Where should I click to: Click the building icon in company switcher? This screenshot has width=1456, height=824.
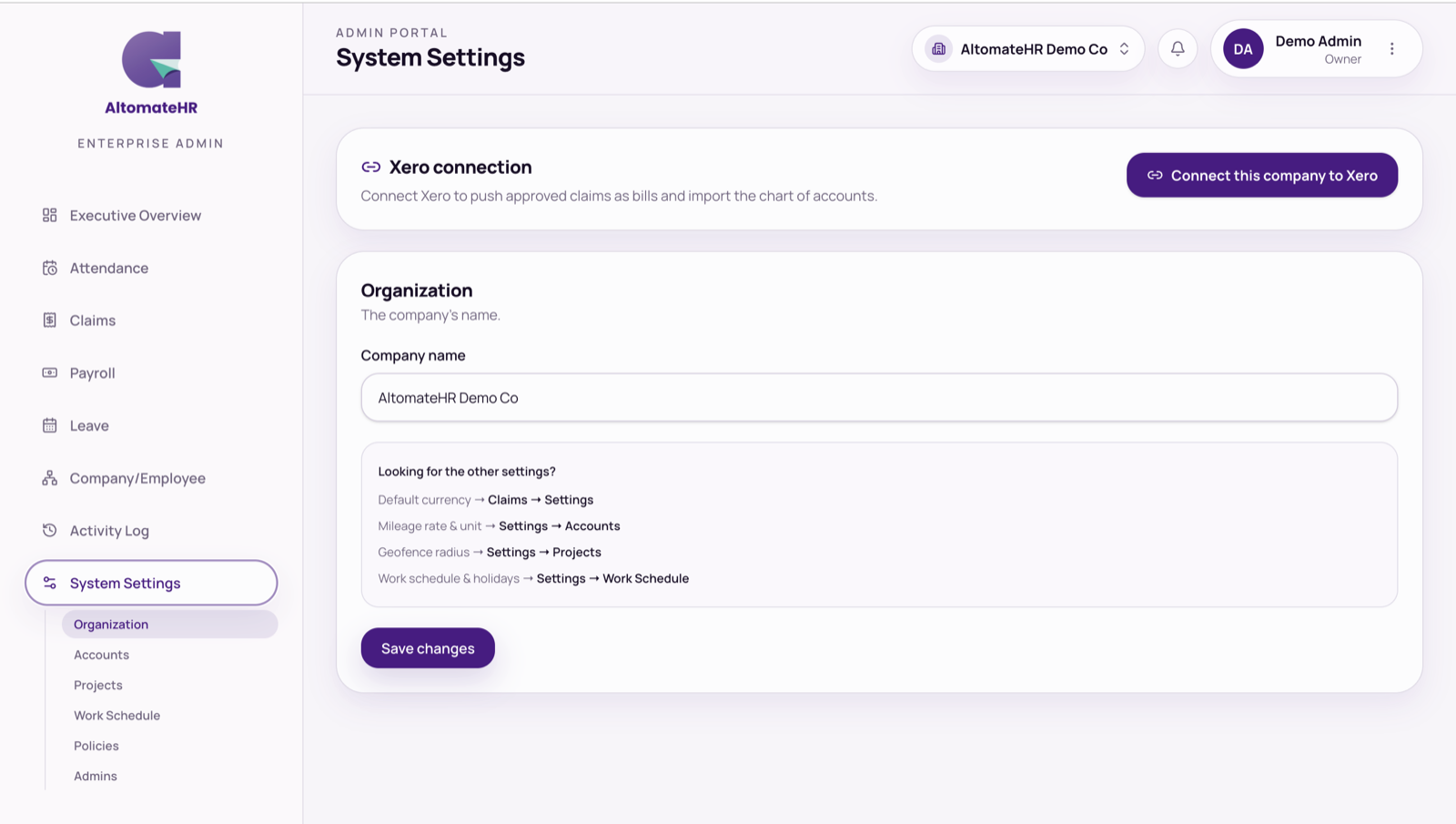(939, 49)
